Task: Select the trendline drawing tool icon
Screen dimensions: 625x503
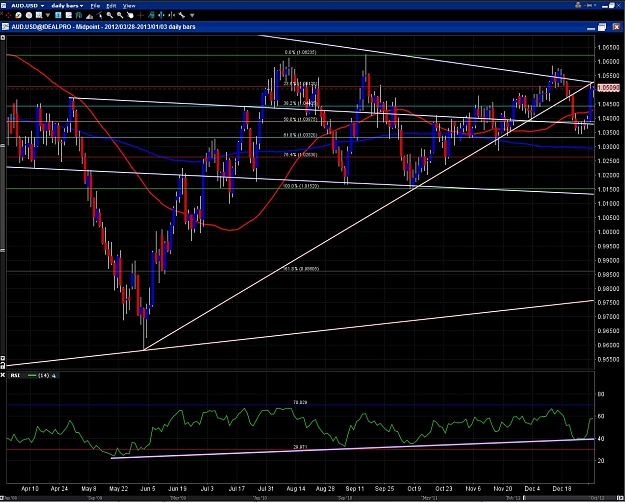Action: click(99, 15)
